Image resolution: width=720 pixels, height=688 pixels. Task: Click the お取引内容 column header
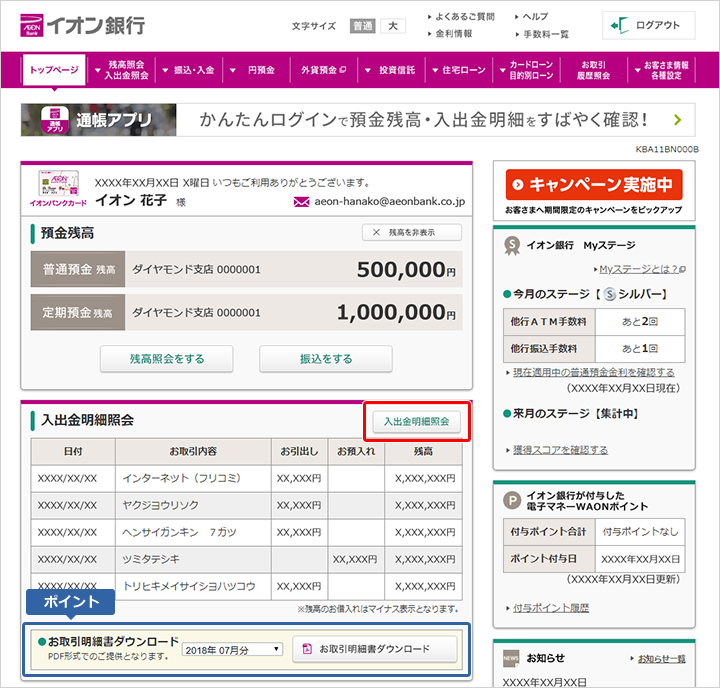(x=193, y=451)
